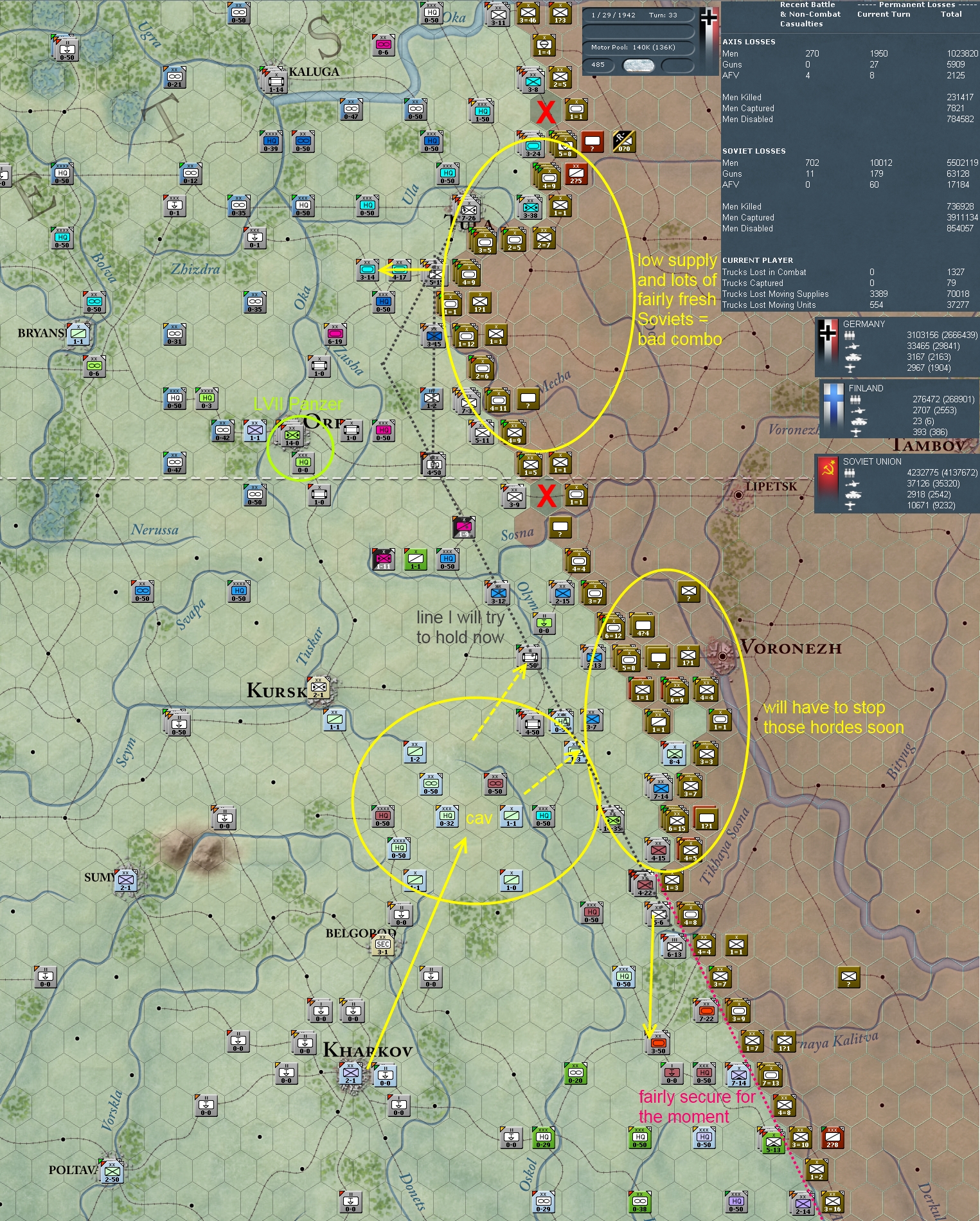Select the 4-22 unit stack
The image size is (980, 1221).
coord(645,886)
